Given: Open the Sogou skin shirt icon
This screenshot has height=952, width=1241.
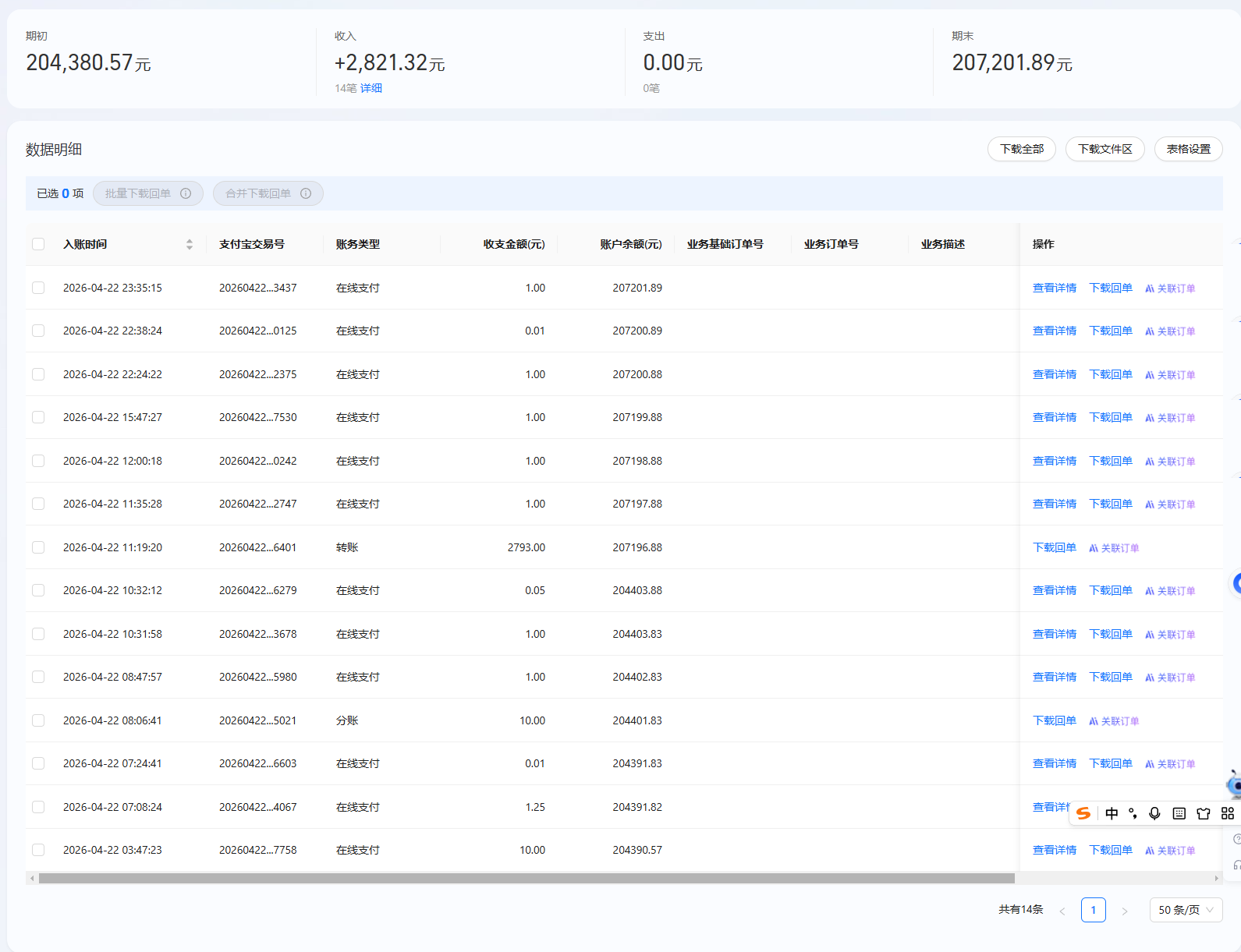Looking at the screenshot, I should (1204, 813).
